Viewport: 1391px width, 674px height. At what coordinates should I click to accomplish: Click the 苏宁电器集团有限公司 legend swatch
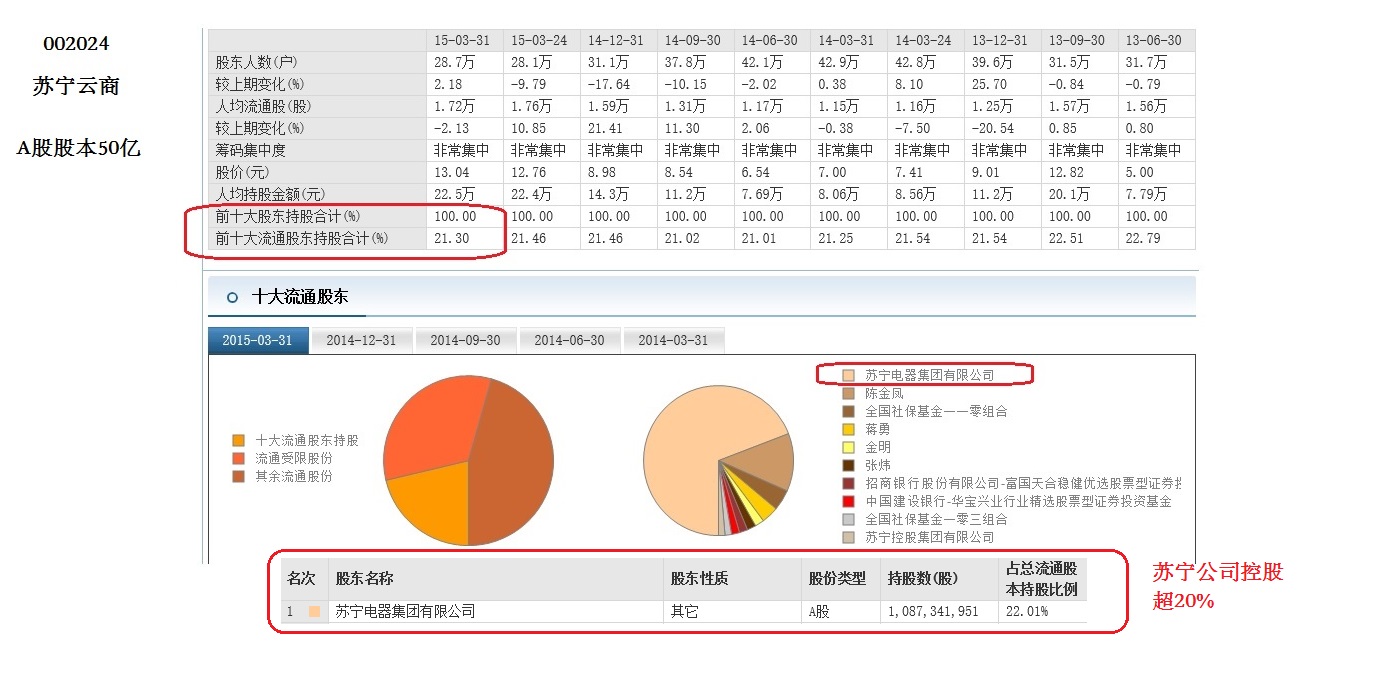pos(848,375)
